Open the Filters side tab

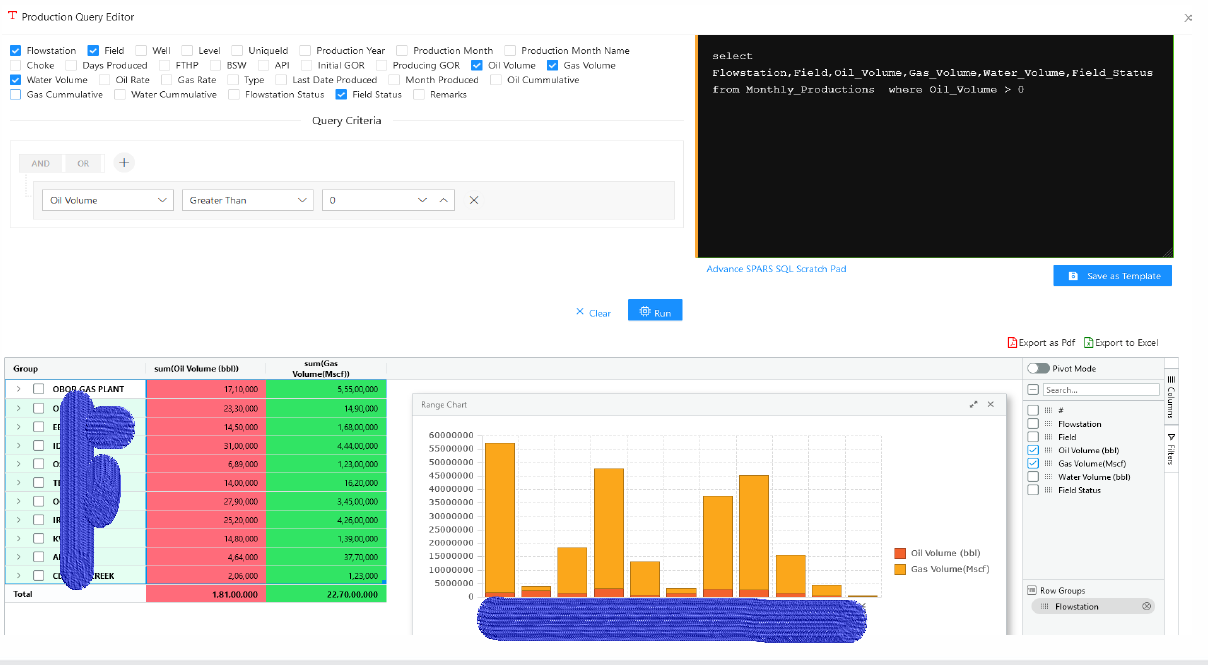[1171, 448]
